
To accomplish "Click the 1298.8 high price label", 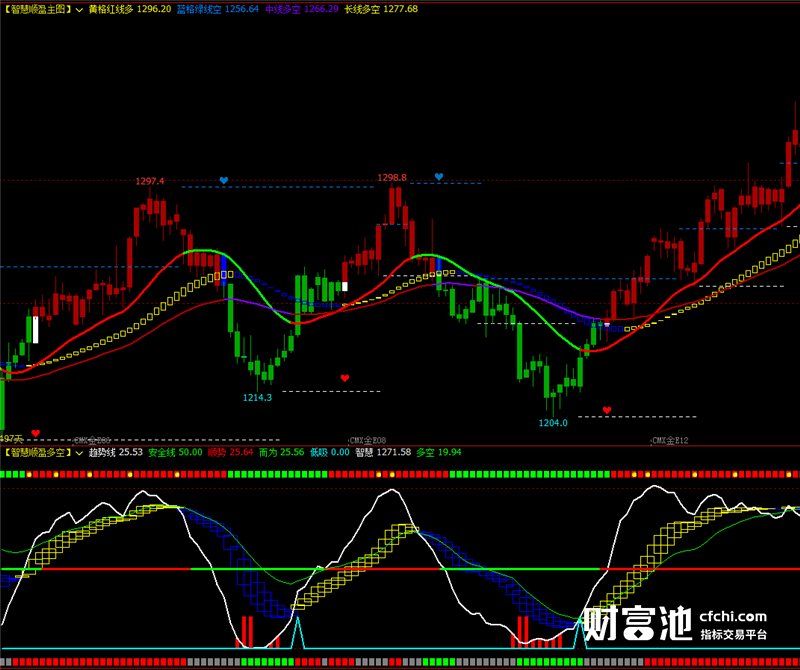I will pos(392,178).
